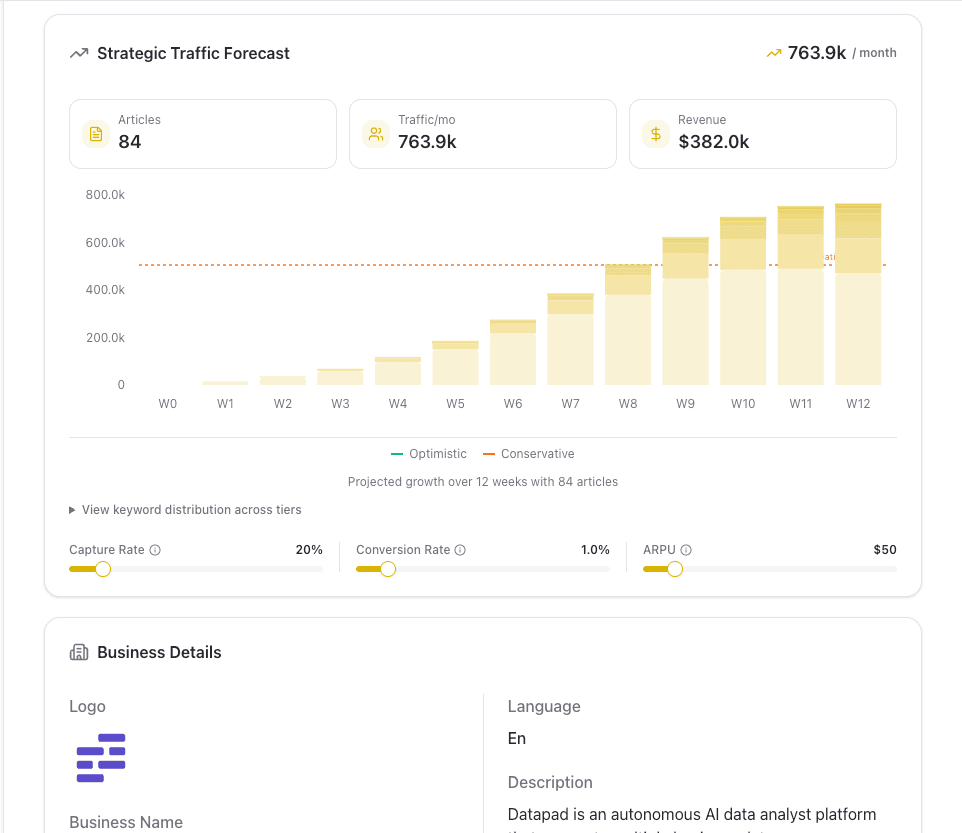This screenshot has height=833, width=962.
Task: Toggle the Conservative series in the legend
Action: click(x=528, y=453)
